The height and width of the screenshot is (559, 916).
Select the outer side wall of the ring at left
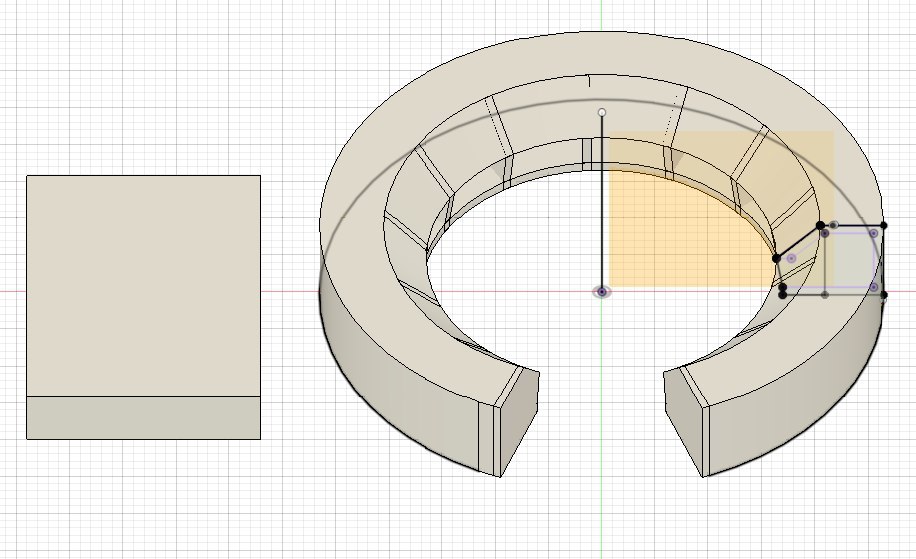397,374
